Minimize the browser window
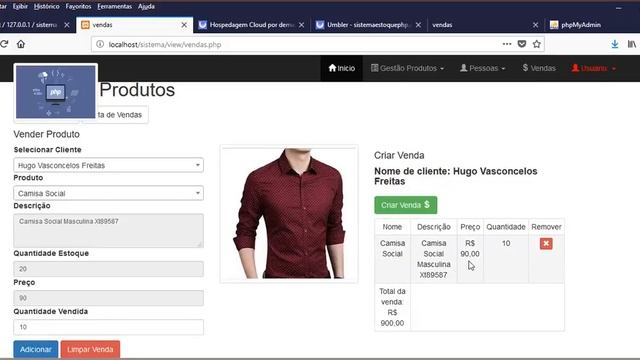 [x=619, y=7]
